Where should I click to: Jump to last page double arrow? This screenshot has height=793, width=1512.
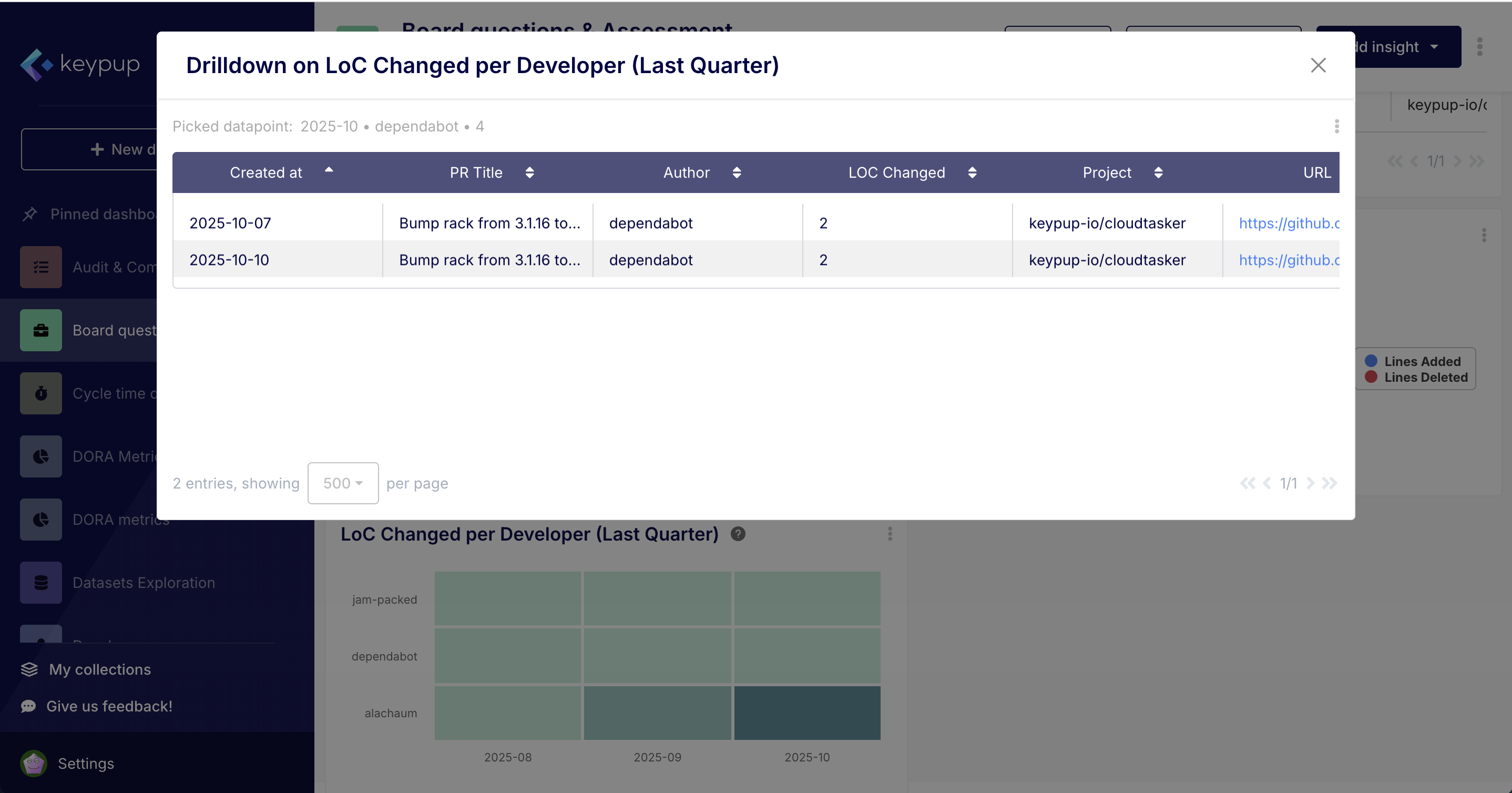click(1330, 483)
